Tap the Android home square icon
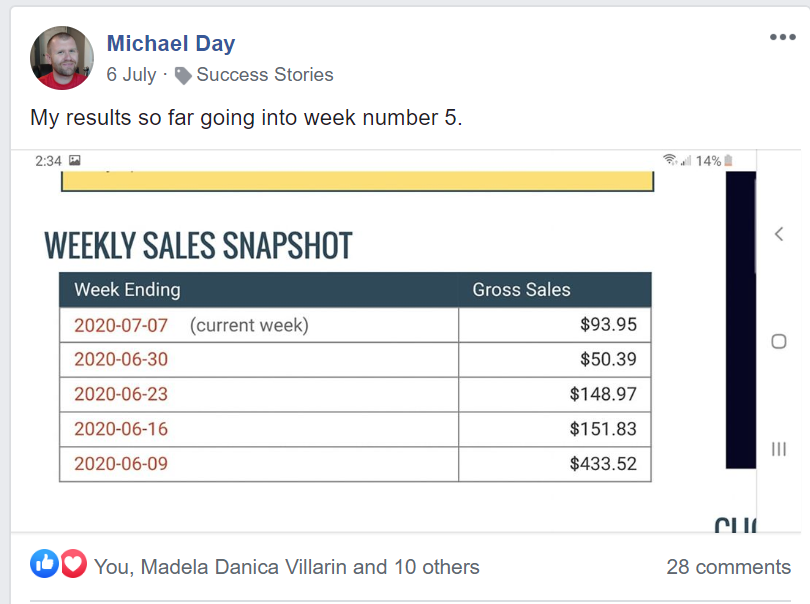The image size is (810, 604). coord(779,342)
